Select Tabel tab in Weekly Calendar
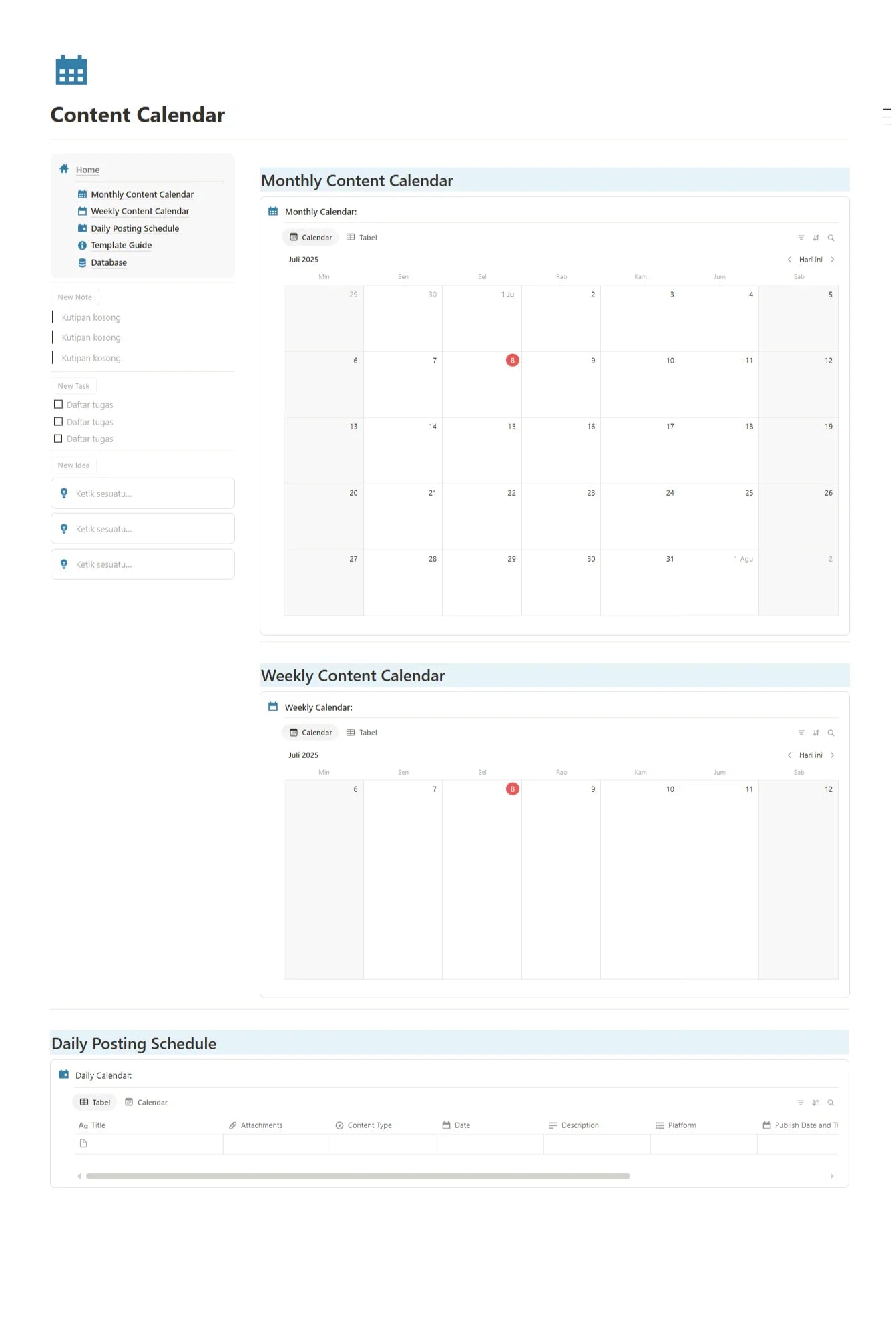 pyautogui.click(x=362, y=733)
